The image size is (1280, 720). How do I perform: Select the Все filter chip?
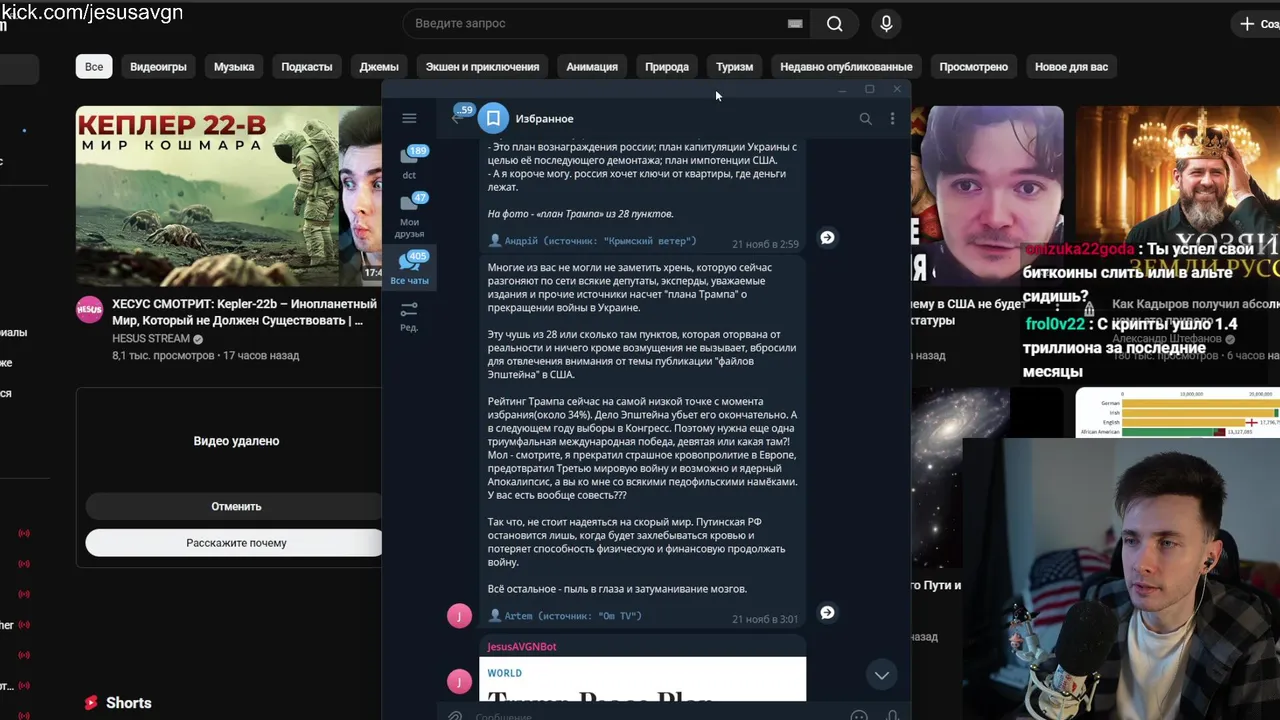(94, 67)
